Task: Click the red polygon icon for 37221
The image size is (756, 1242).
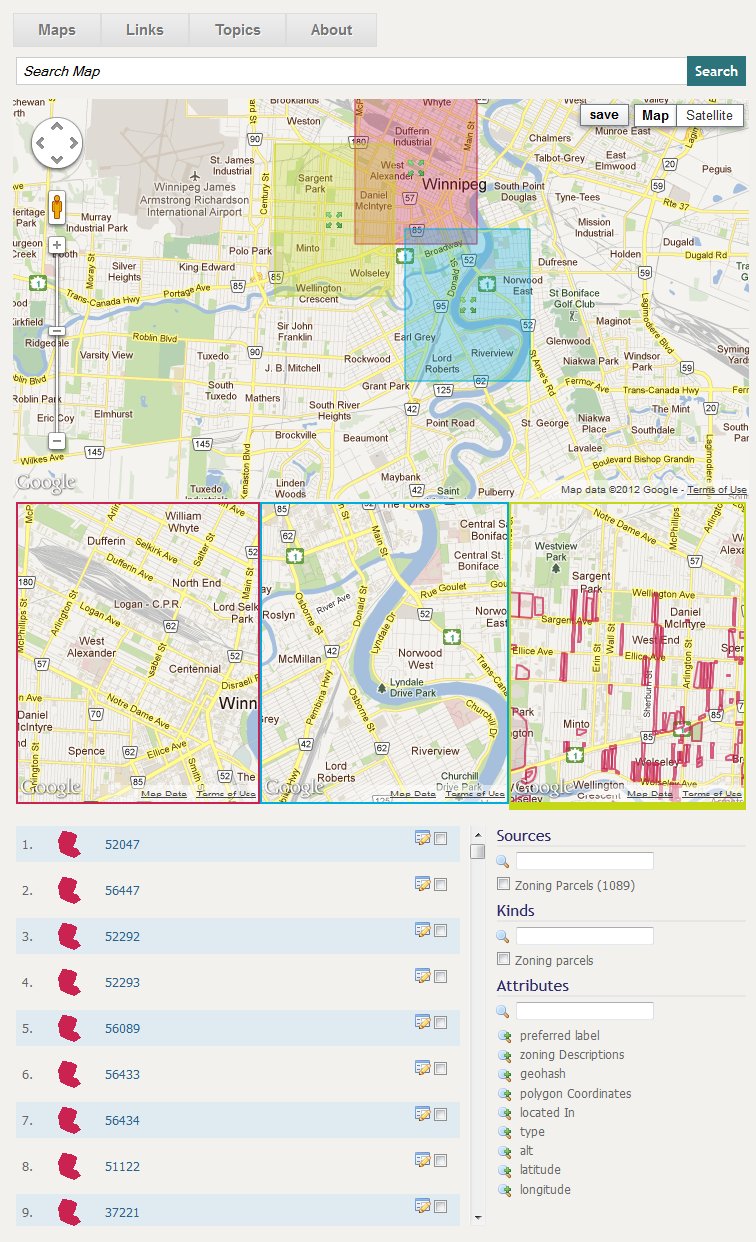Action: [x=69, y=1212]
